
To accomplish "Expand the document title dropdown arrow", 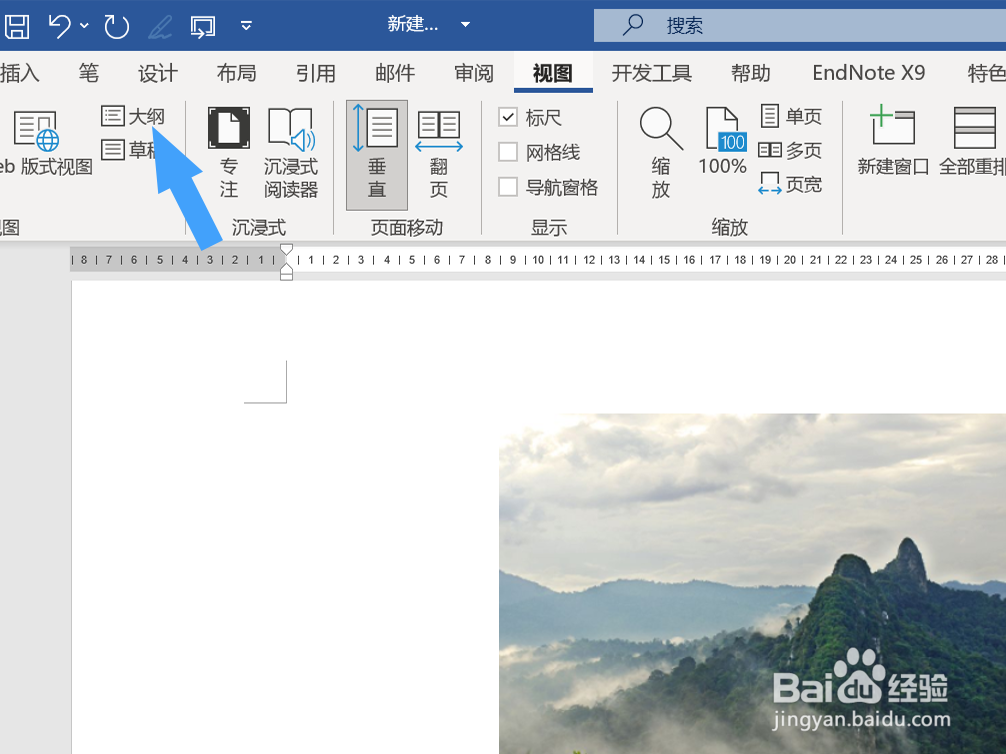I will coord(466,25).
